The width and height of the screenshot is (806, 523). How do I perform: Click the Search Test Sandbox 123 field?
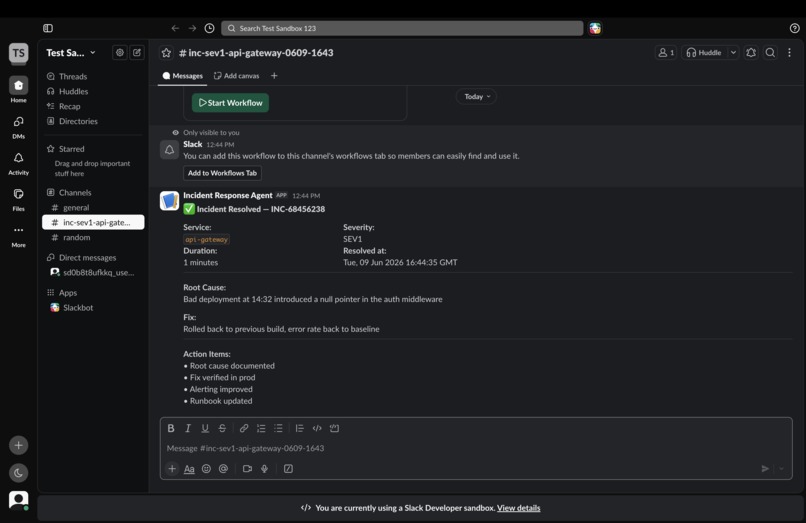[x=402, y=28]
